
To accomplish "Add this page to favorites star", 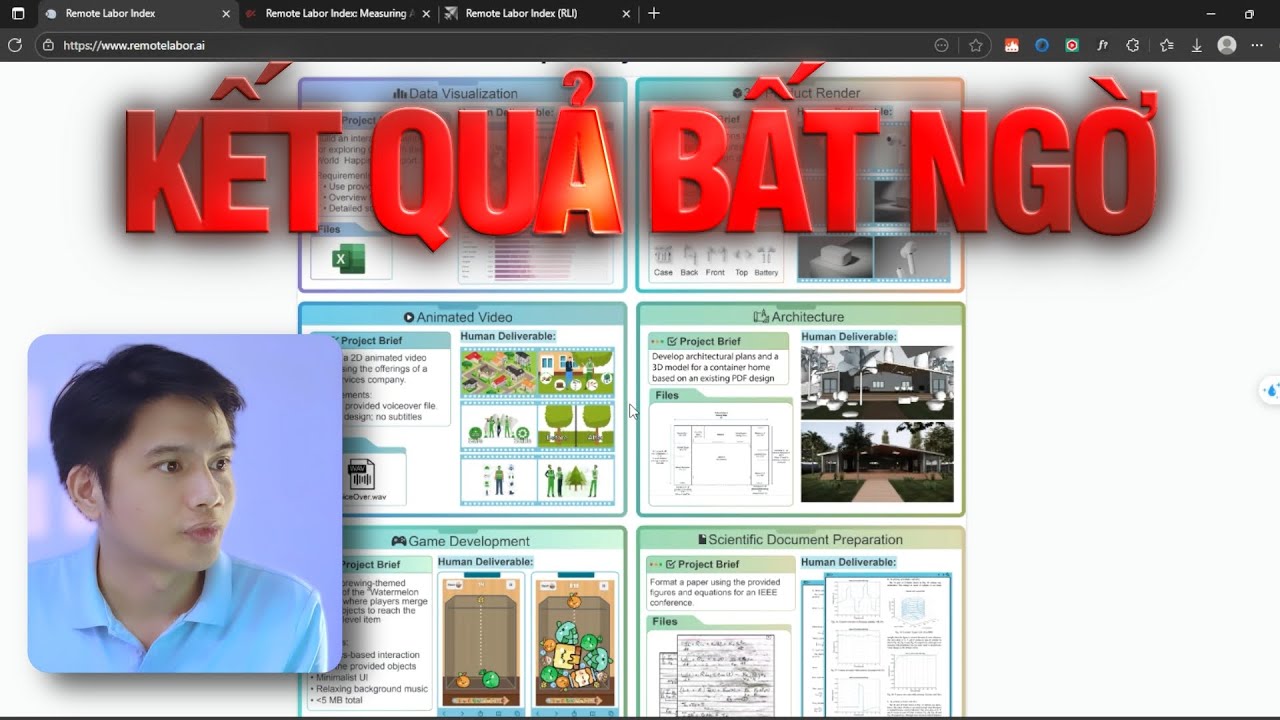I will [975, 45].
